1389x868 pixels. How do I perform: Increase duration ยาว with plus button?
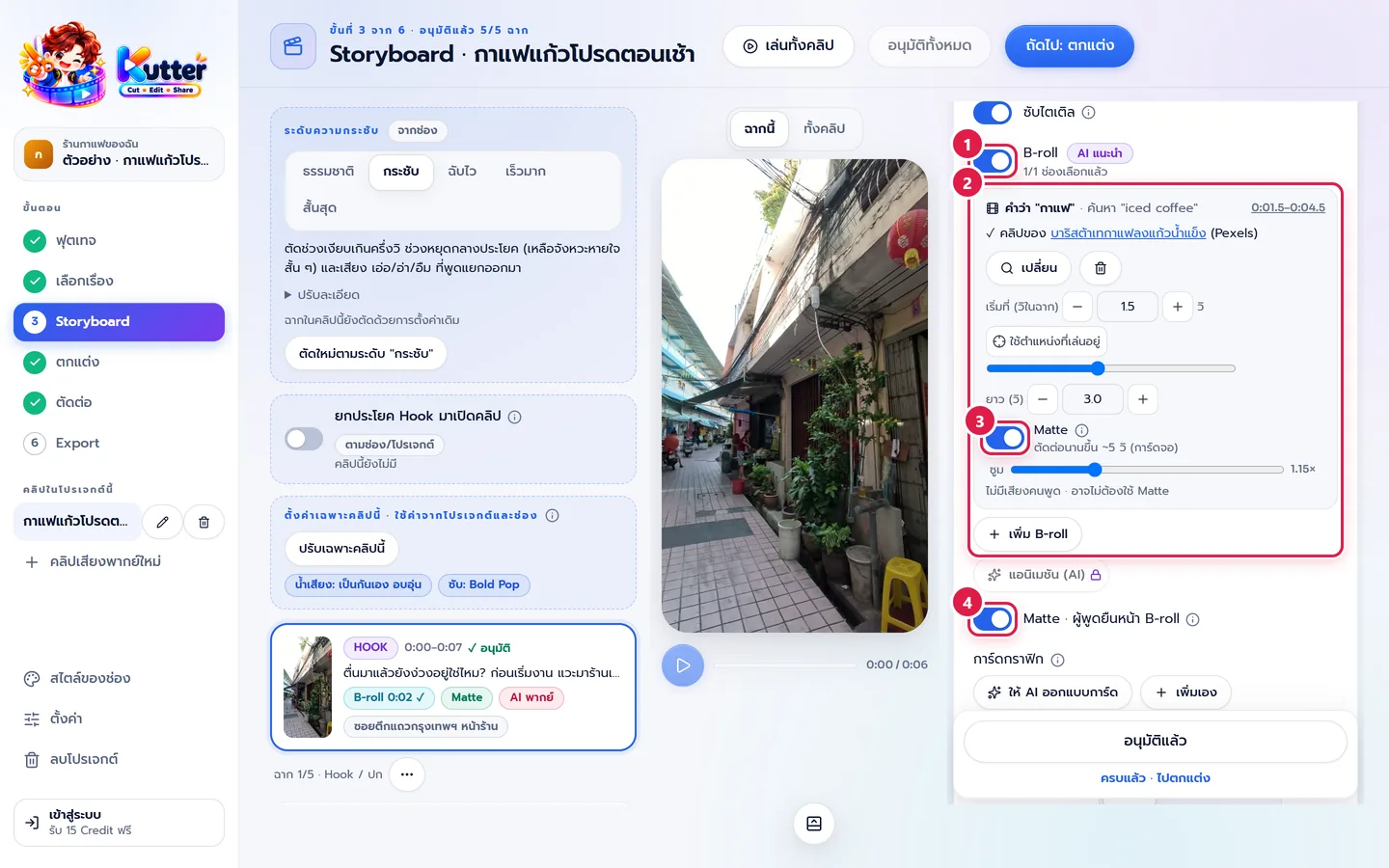tap(1143, 399)
